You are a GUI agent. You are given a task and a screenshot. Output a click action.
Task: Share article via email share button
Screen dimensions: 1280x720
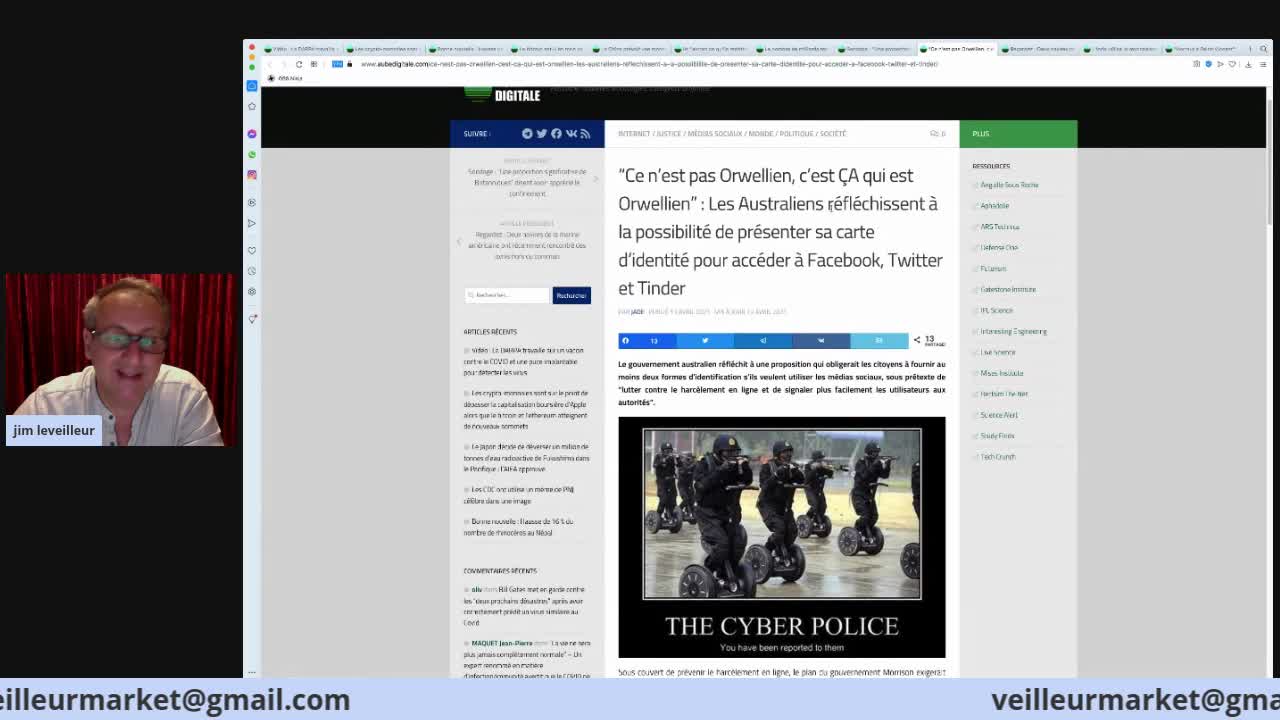point(879,340)
